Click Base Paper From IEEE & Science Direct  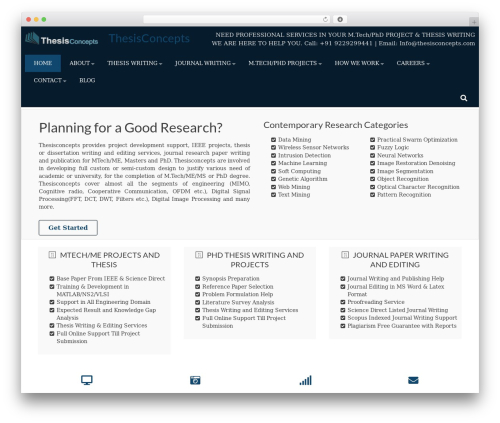111,278
